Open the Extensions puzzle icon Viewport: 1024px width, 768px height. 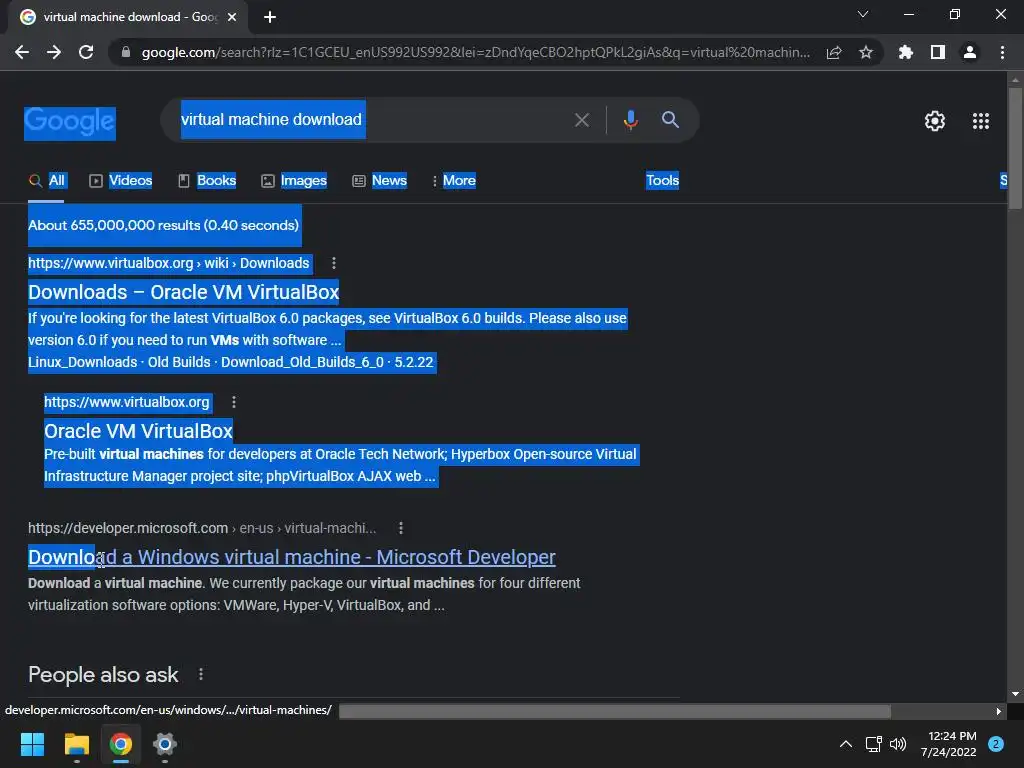pyautogui.click(x=906, y=52)
